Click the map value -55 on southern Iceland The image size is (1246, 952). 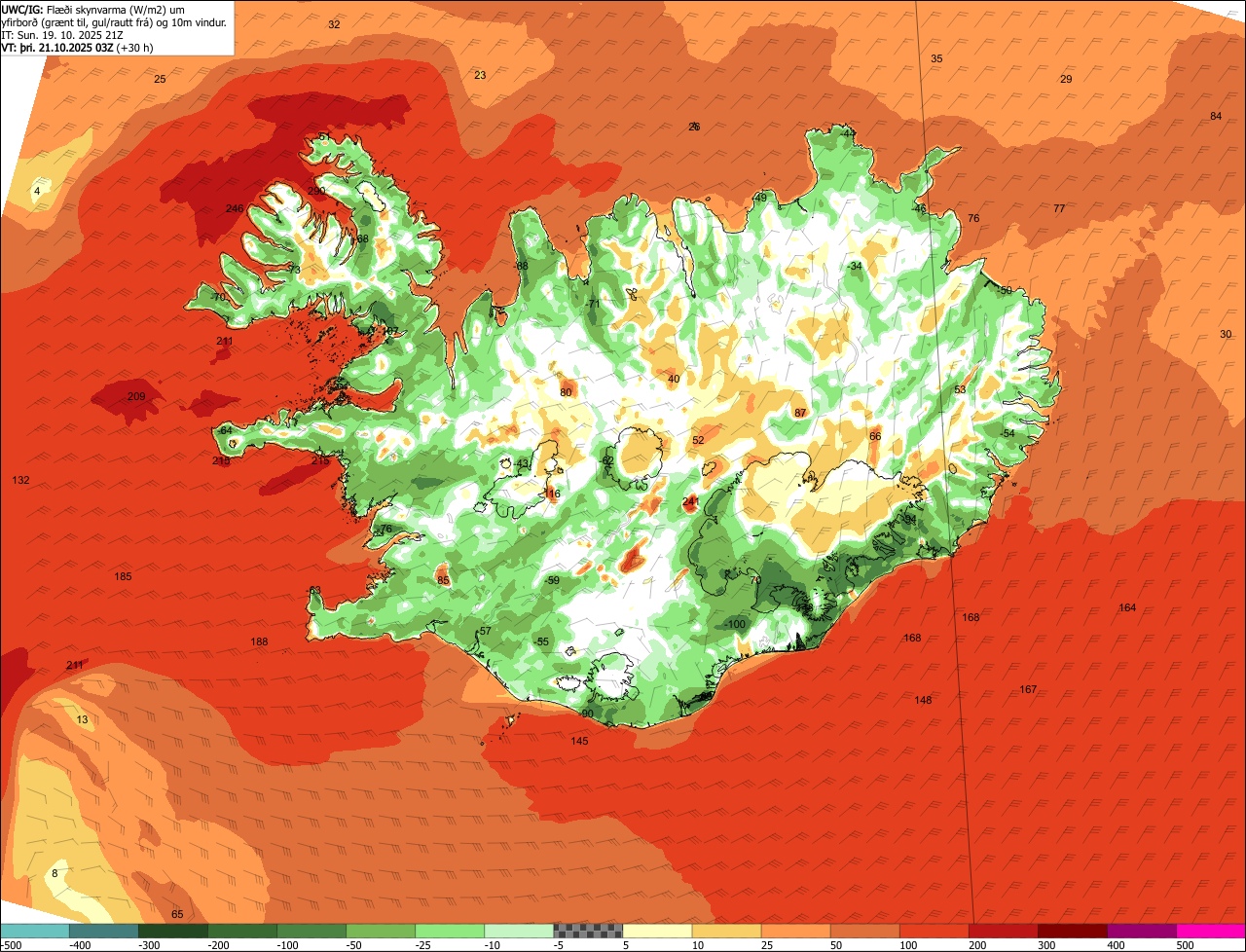(542, 641)
